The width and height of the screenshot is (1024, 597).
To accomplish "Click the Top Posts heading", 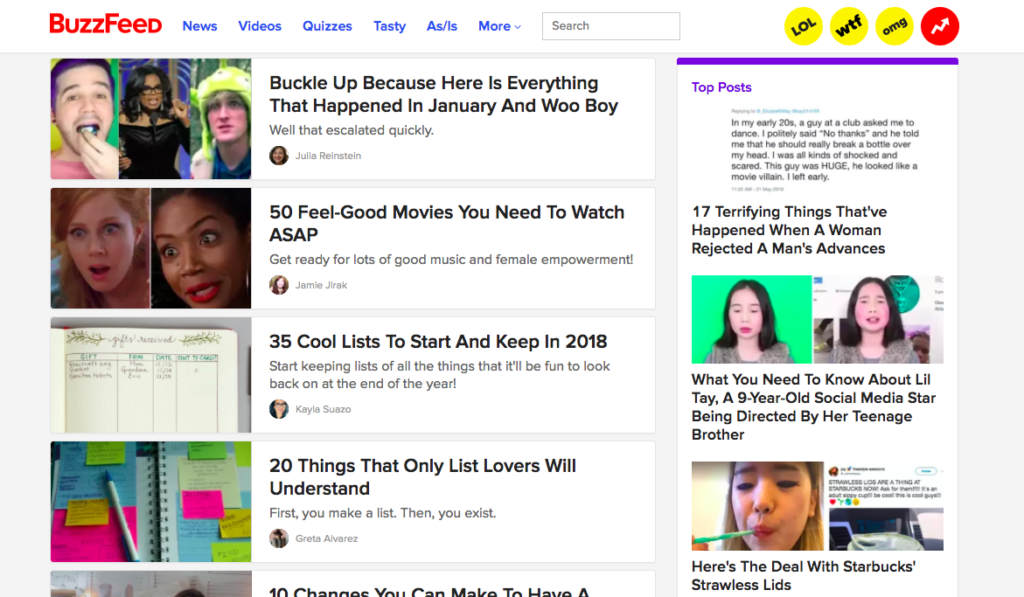I will [x=722, y=87].
